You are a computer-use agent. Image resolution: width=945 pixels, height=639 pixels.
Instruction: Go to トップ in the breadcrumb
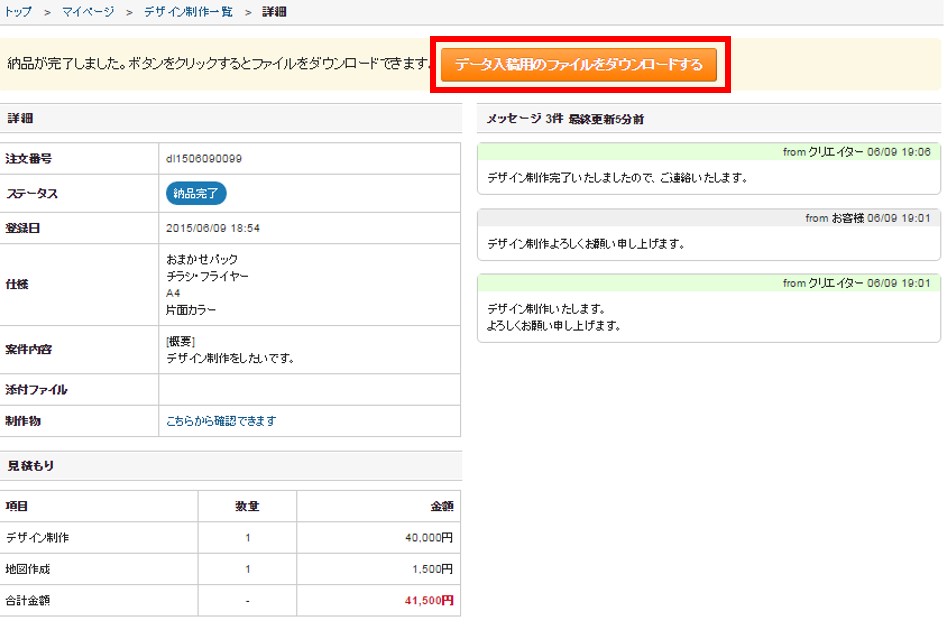tap(18, 11)
